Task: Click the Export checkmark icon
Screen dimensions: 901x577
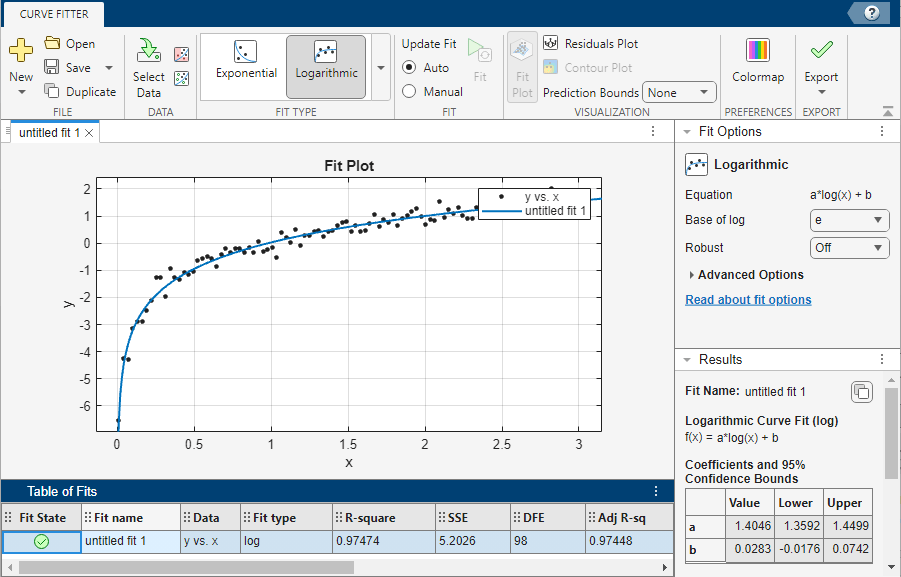Action: (x=821, y=50)
